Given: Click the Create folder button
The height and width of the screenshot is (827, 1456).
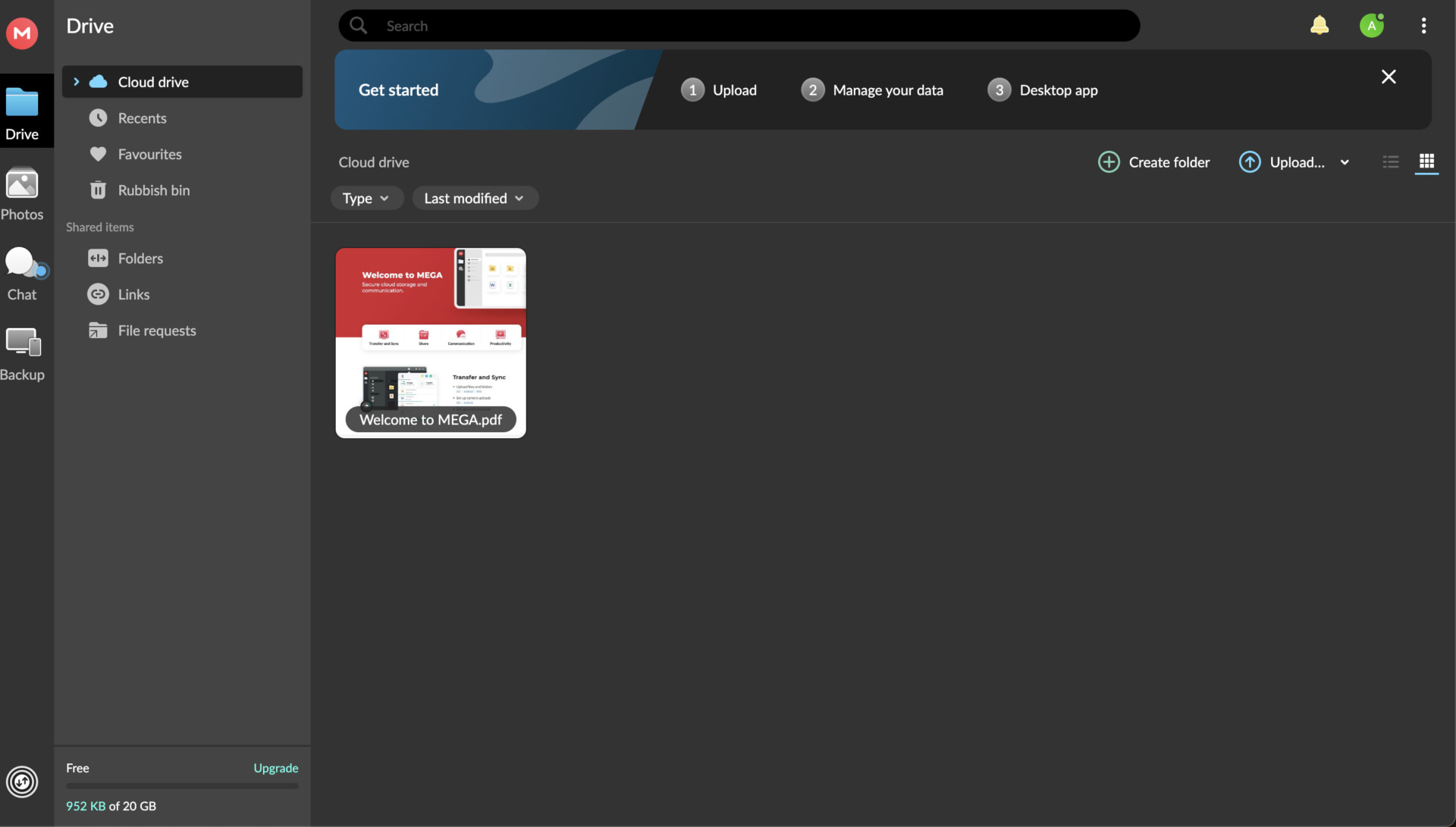Looking at the screenshot, I should 1153,162.
